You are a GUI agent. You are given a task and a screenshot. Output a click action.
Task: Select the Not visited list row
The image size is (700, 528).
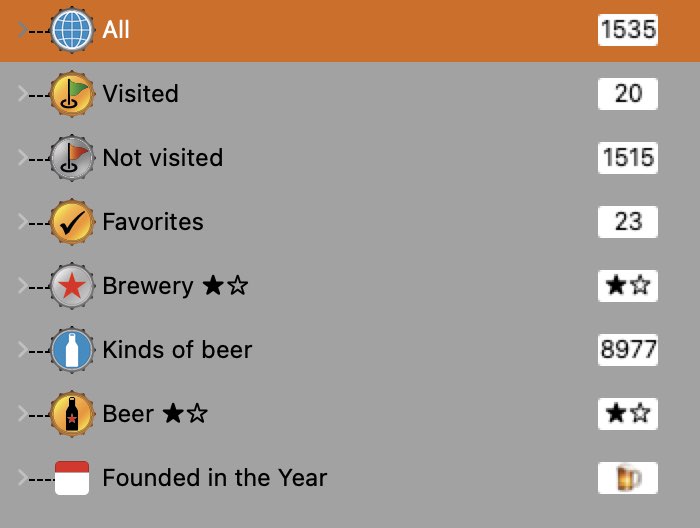[350, 158]
